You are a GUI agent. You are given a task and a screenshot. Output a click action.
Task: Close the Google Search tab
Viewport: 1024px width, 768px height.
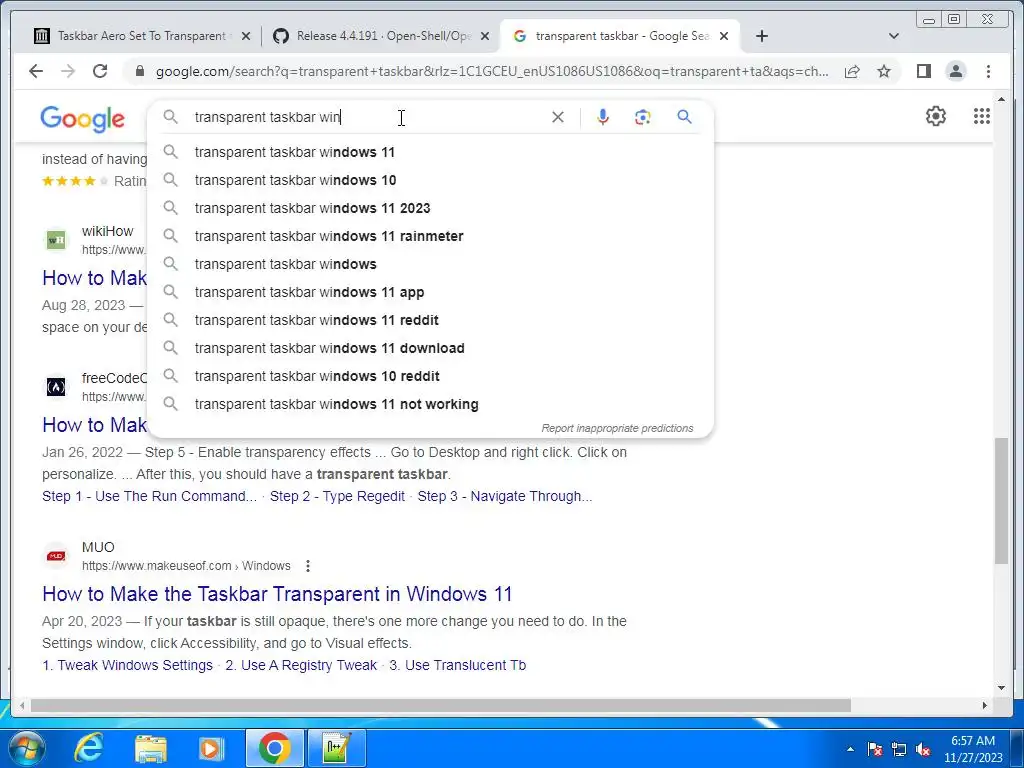pyautogui.click(x=724, y=37)
